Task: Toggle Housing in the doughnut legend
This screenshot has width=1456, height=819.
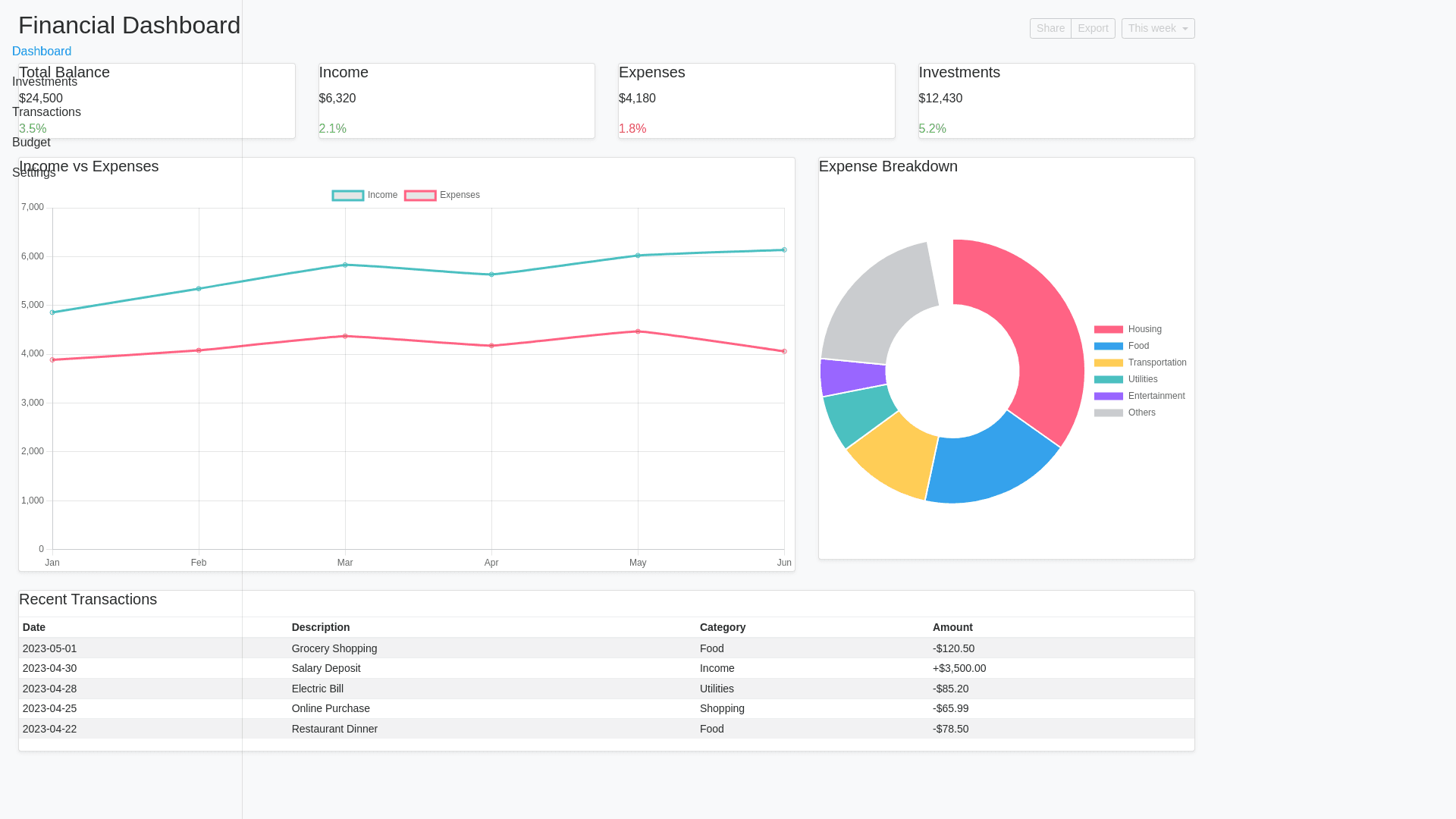Action: [x=1128, y=329]
